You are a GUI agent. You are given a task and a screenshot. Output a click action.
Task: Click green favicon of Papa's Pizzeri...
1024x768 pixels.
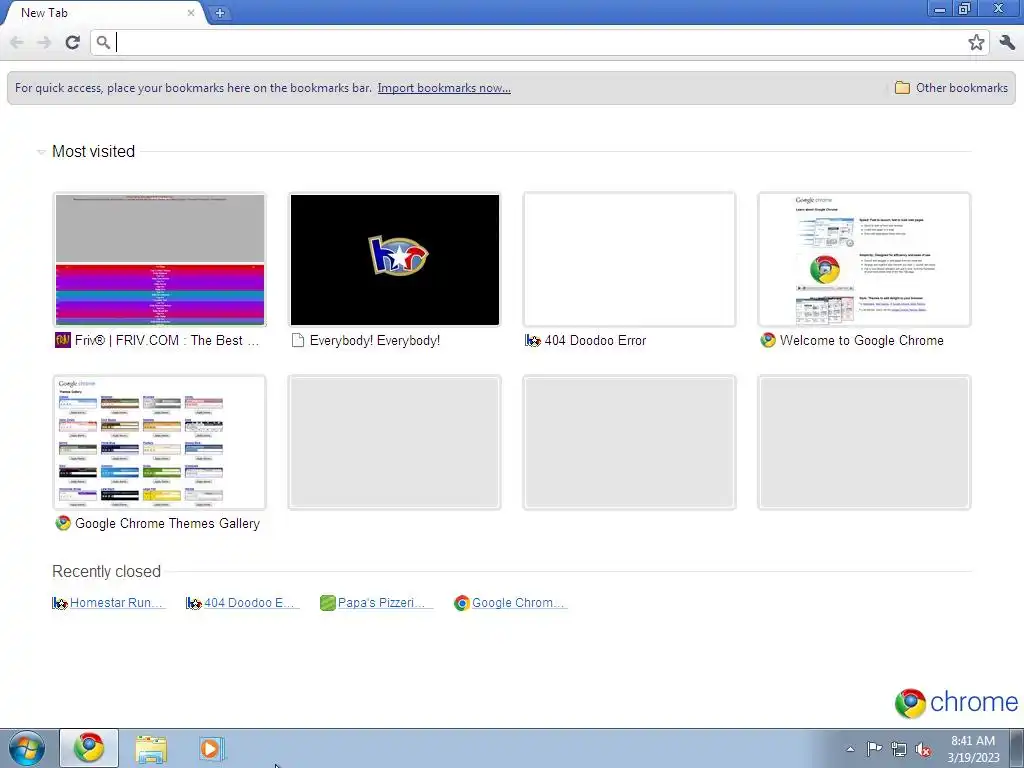(328, 603)
